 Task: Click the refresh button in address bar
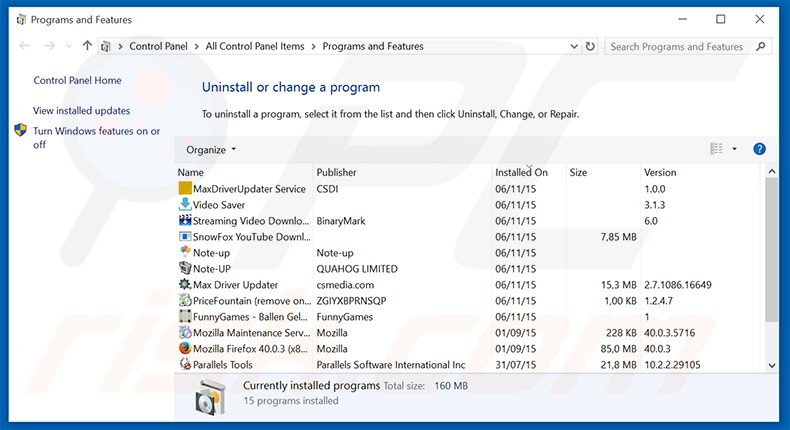pyautogui.click(x=590, y=46)
